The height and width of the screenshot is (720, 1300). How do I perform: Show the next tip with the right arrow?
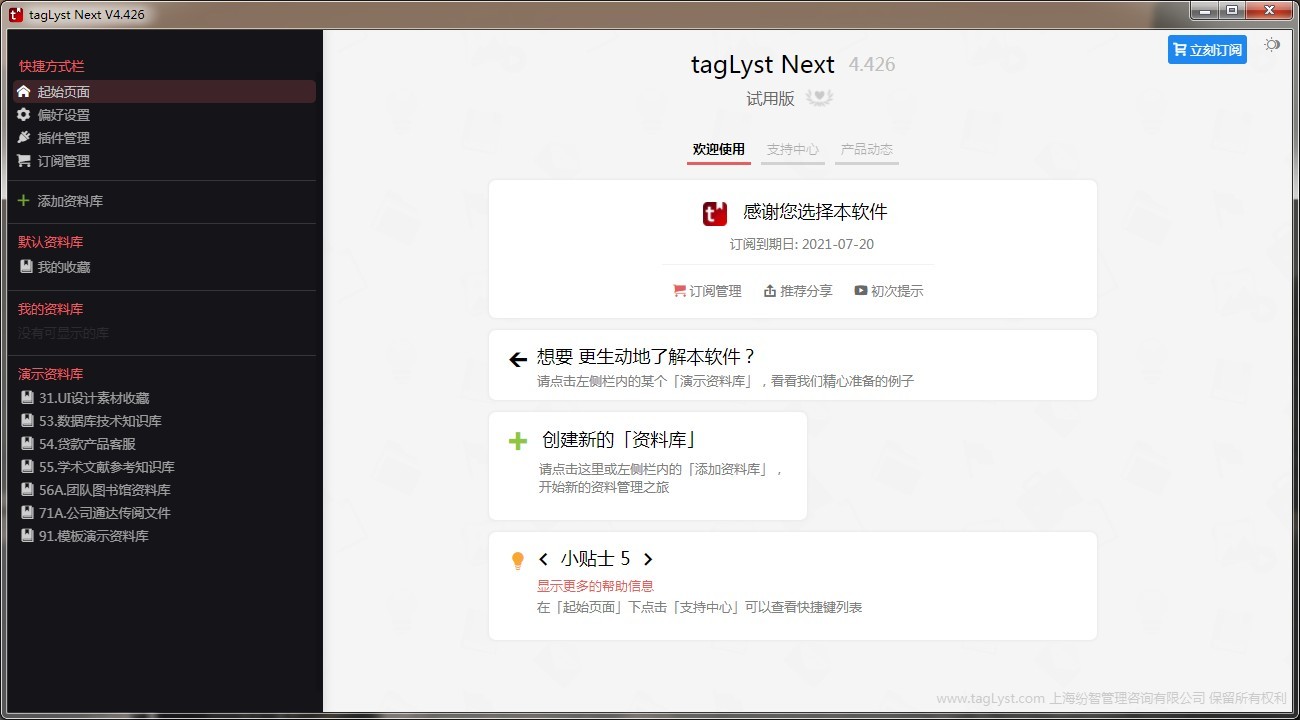648,560
